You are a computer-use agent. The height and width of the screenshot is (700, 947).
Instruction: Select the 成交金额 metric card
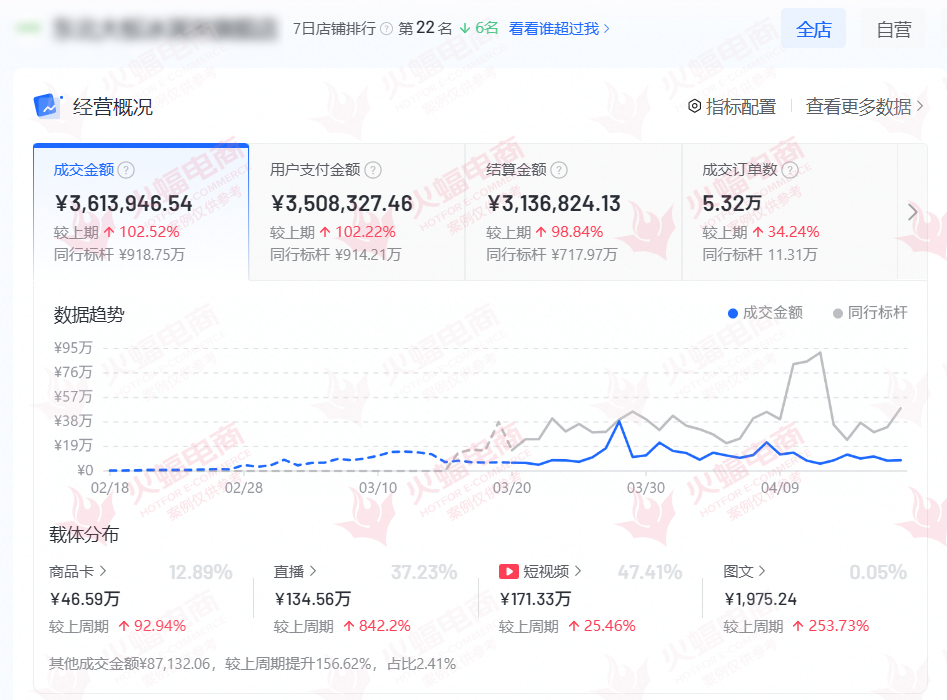click(x=141, y=213)
